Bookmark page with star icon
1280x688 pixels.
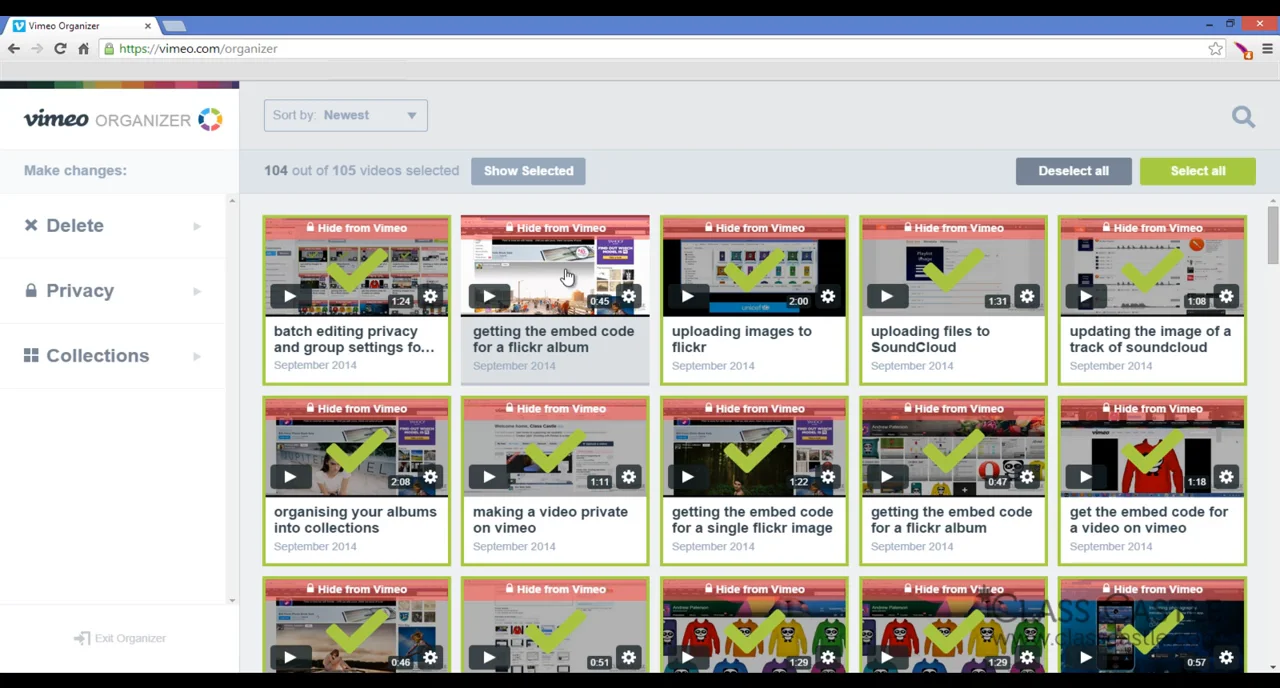(x=1215, y=48)
